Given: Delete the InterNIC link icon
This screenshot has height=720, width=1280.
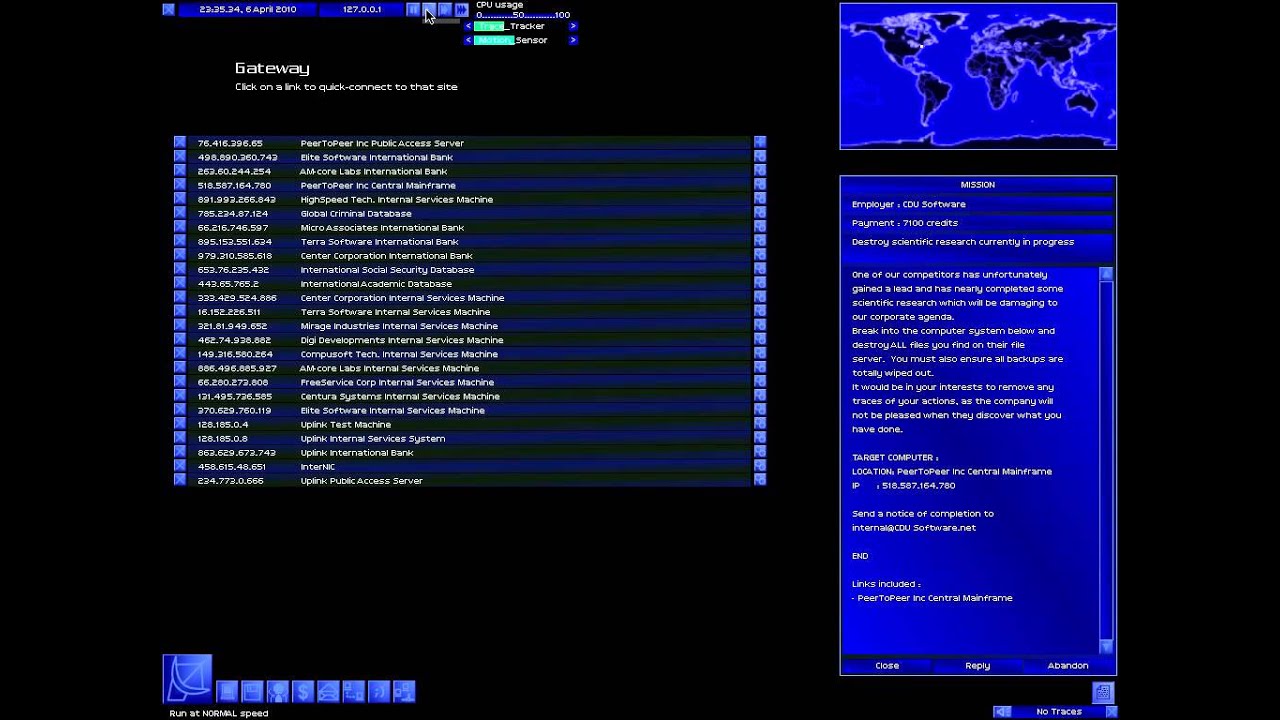Looking at the screenshot, I should pos(180,466).
